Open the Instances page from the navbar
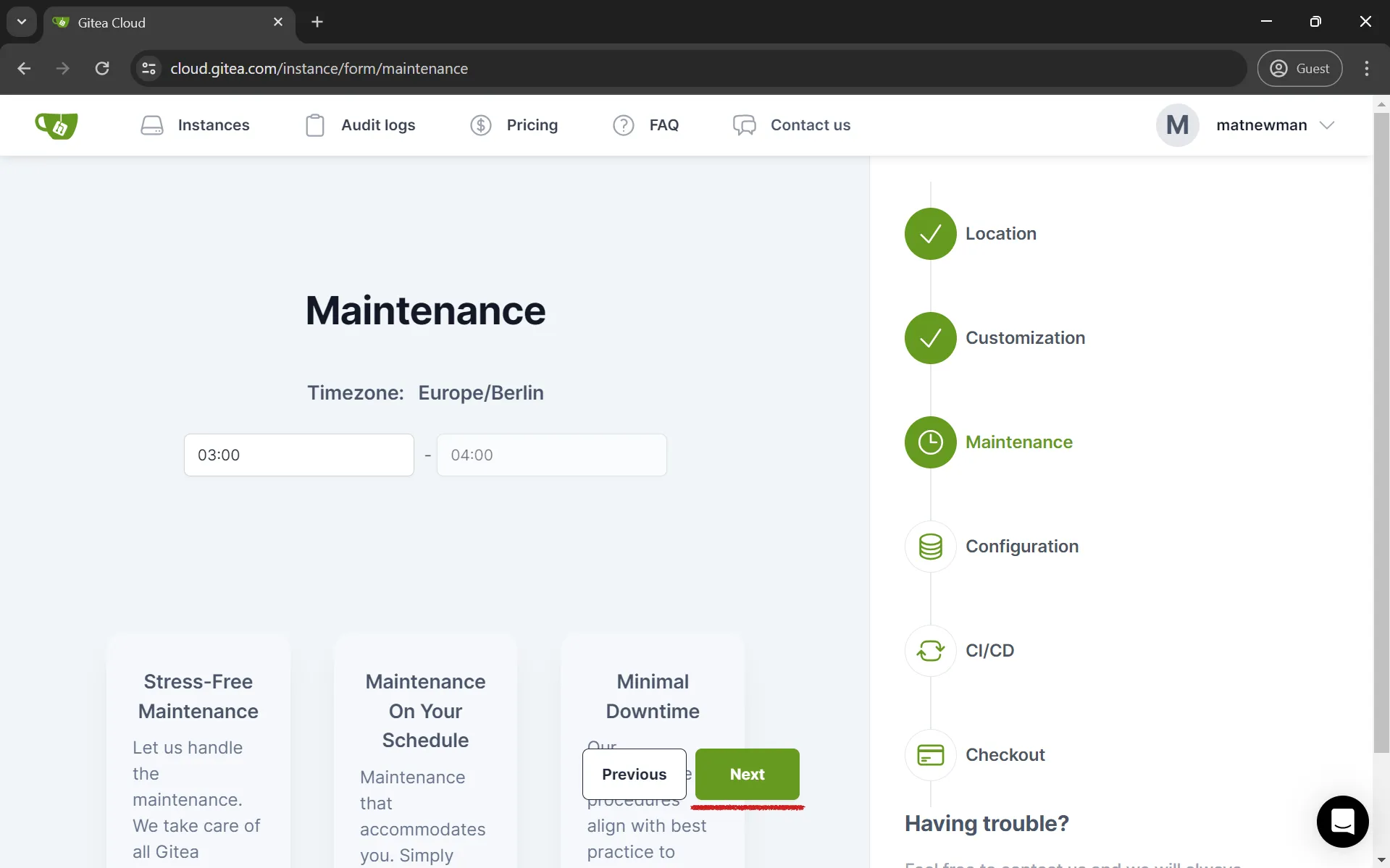This screenshot has width=1390, height=868. point(196,125)
